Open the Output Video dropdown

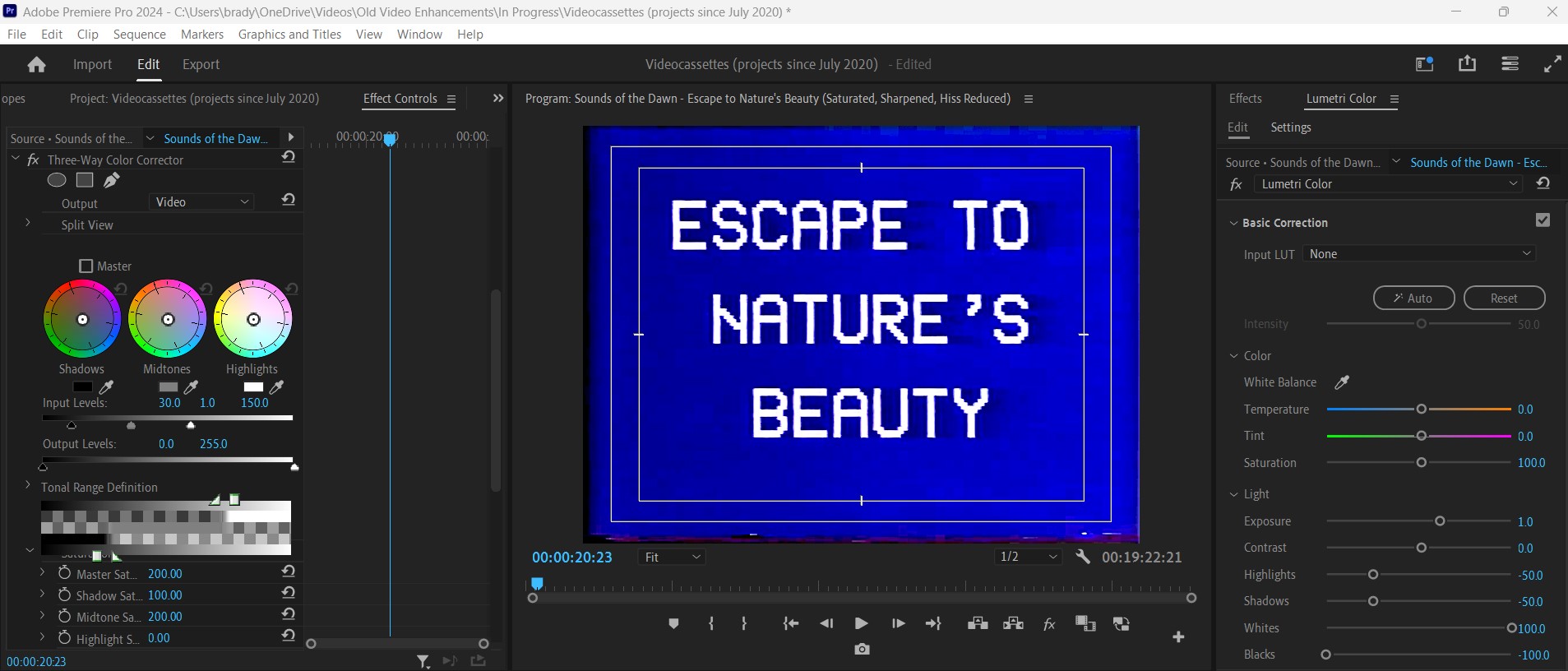pos(201,202)
